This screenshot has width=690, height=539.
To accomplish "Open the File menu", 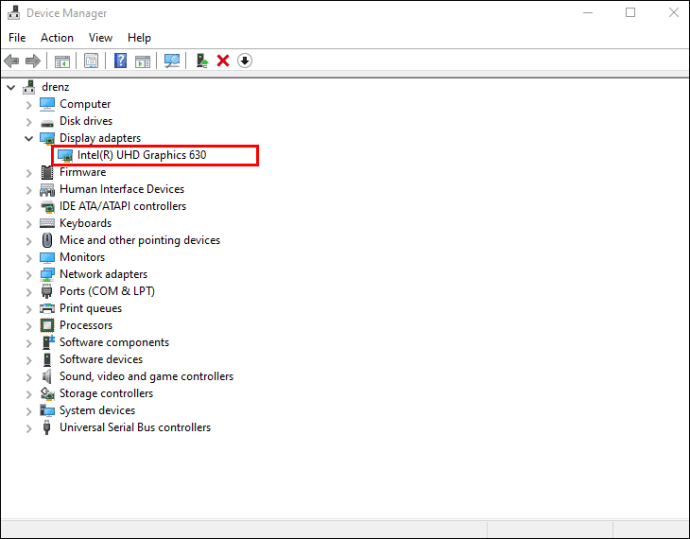I will [x=17, y=38].
